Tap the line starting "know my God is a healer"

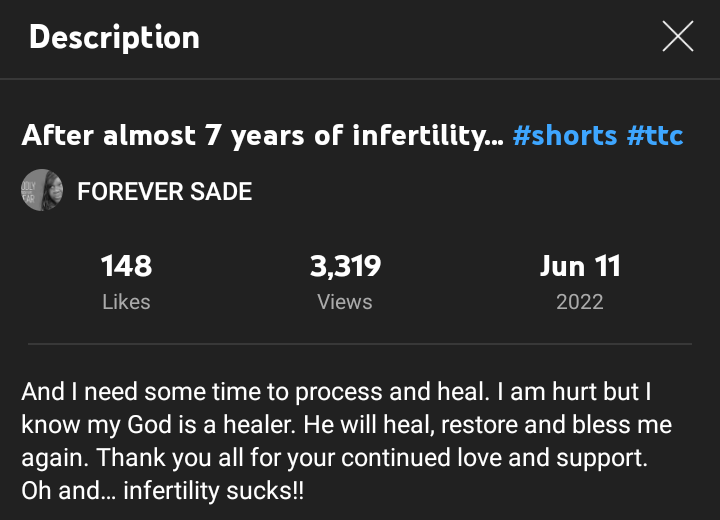(346, 426)
